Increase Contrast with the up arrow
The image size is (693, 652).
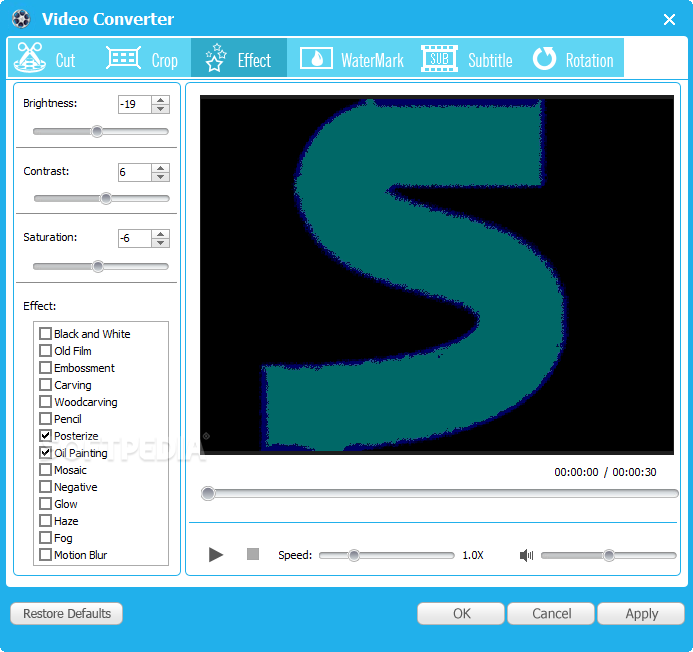pos(160,168)
